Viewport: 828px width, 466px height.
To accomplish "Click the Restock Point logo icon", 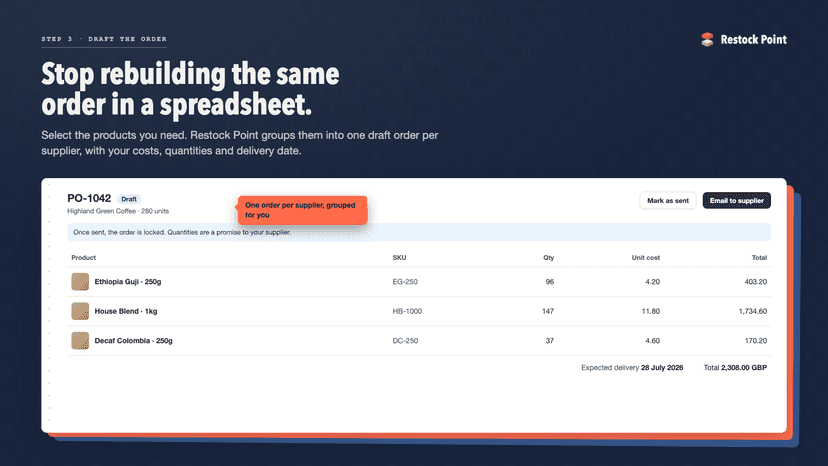I will tap(707, 39).
